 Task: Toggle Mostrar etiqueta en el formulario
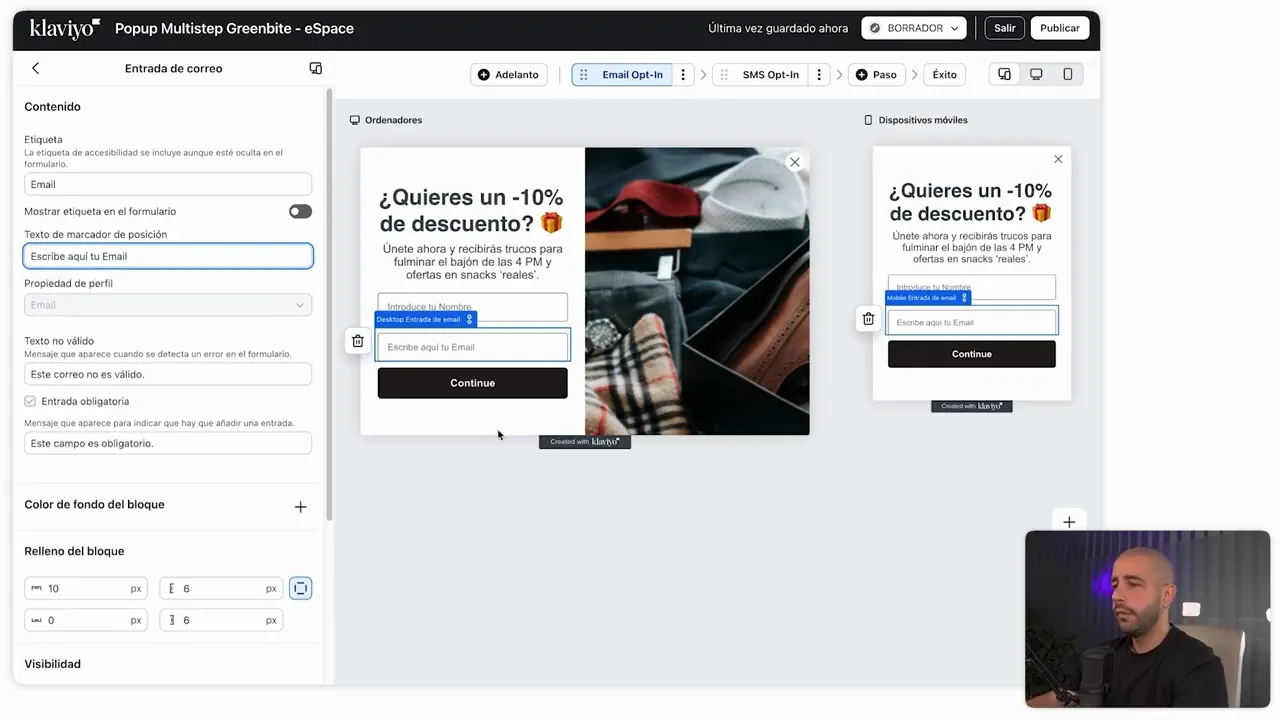click(300, 211)
